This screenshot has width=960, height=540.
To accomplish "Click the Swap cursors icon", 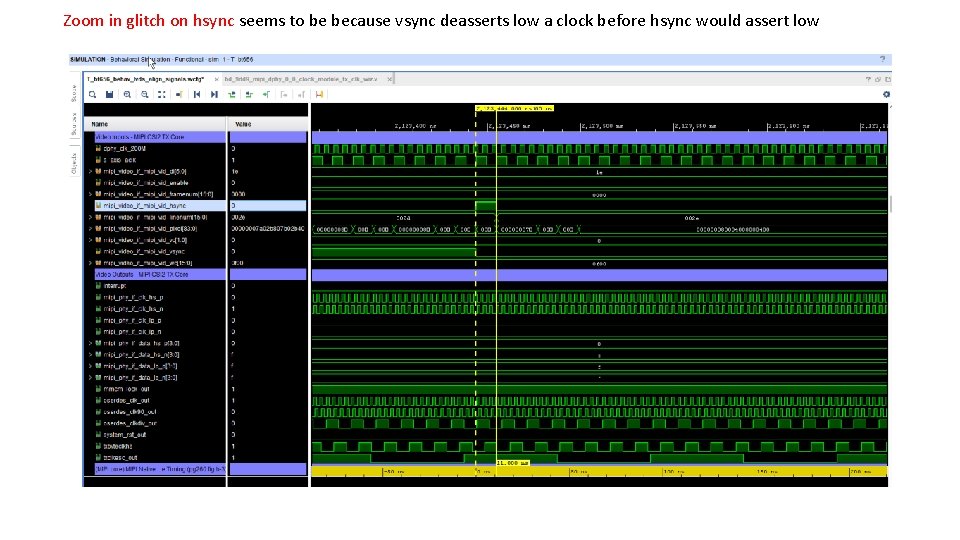I will 319,94.
